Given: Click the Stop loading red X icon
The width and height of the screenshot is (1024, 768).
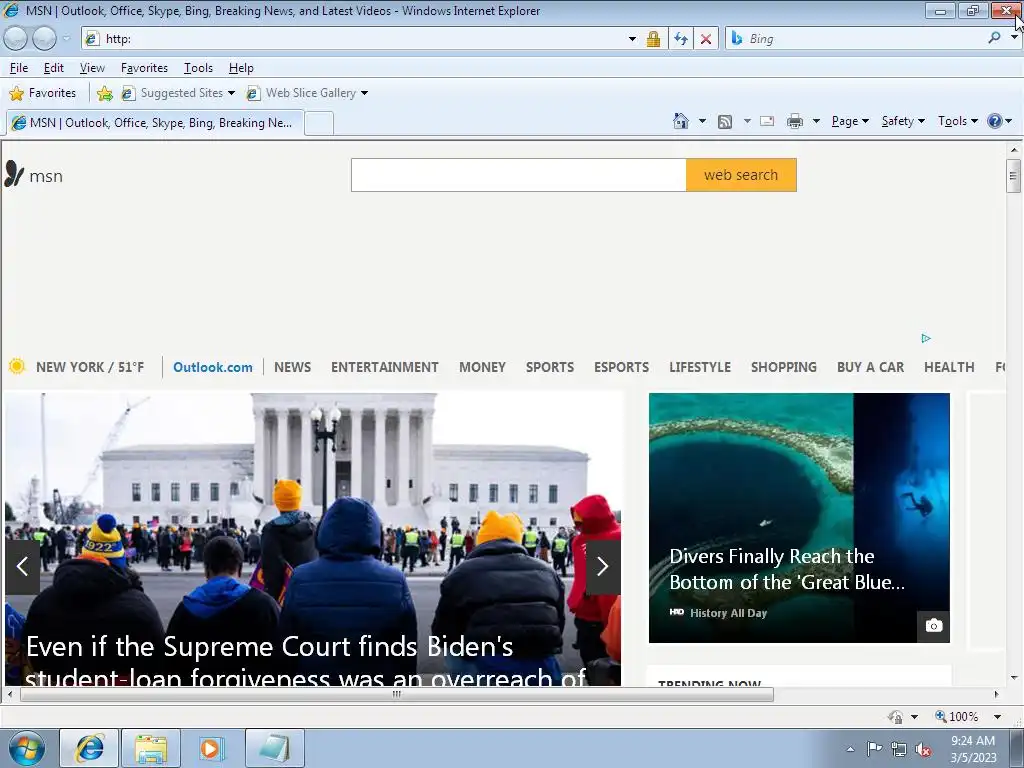Looking at the screenshot, I should pyautogui.click(x=706, y=39).
